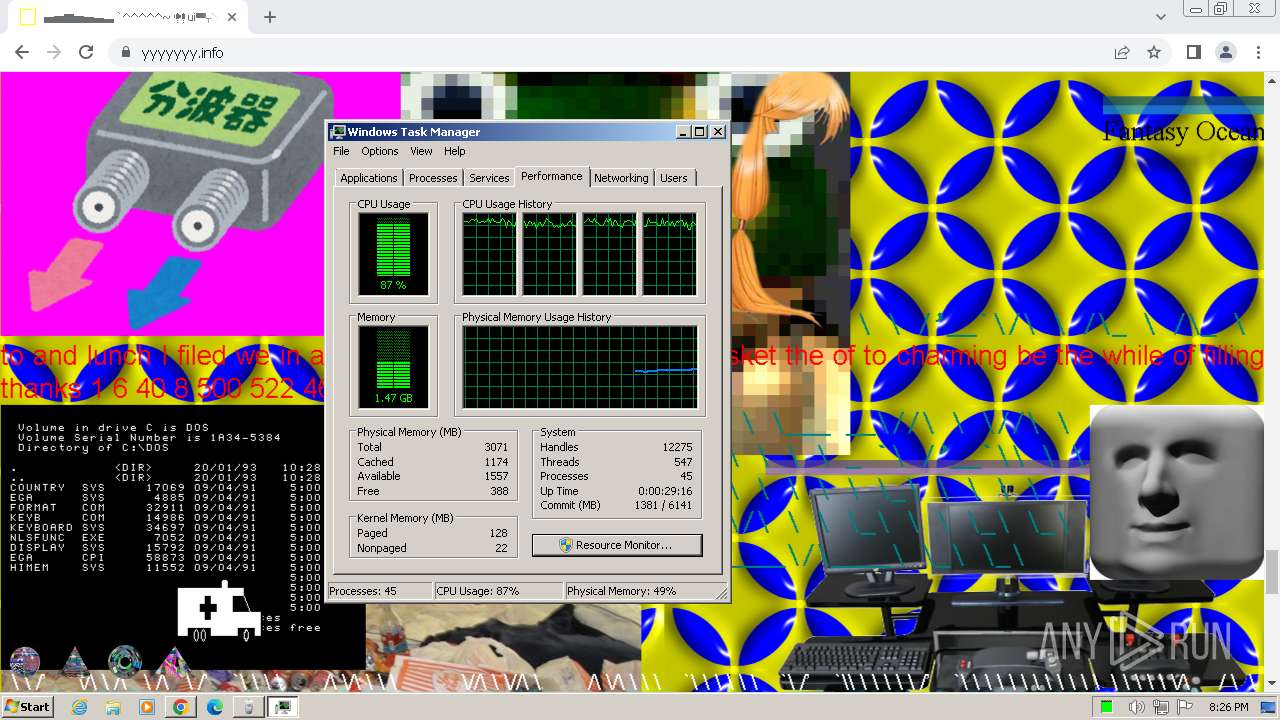
Task: Switch to the Processes tab
Action: [x=433, y=178]
